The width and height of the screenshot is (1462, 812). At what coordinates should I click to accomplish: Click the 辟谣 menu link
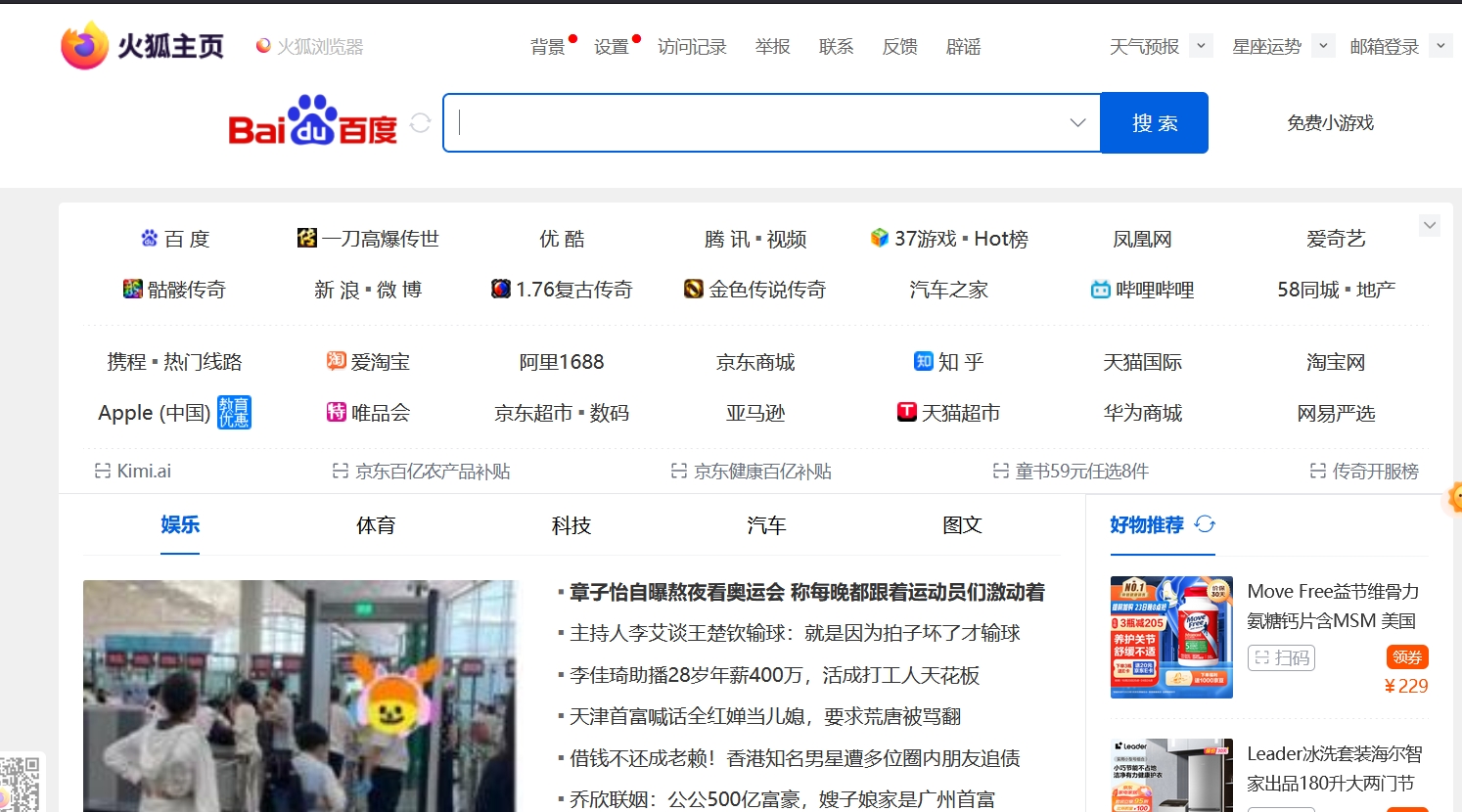(x=964, y=47)
